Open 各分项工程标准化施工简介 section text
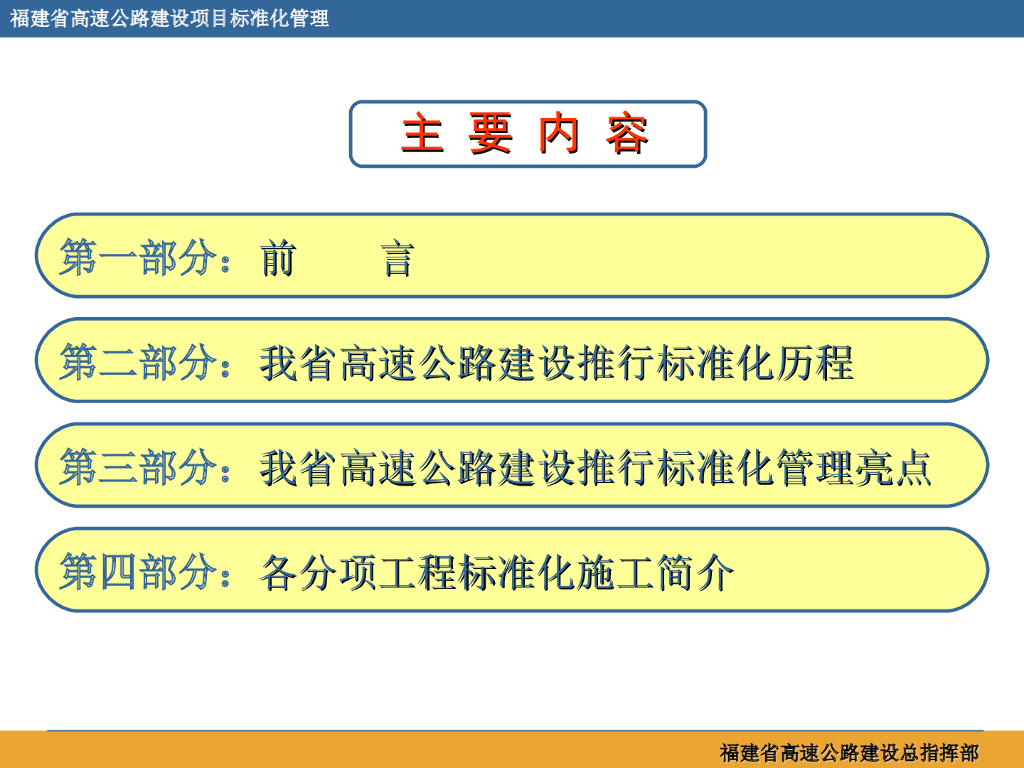The height and width of the screenshot is (768, 1024). 497,572
